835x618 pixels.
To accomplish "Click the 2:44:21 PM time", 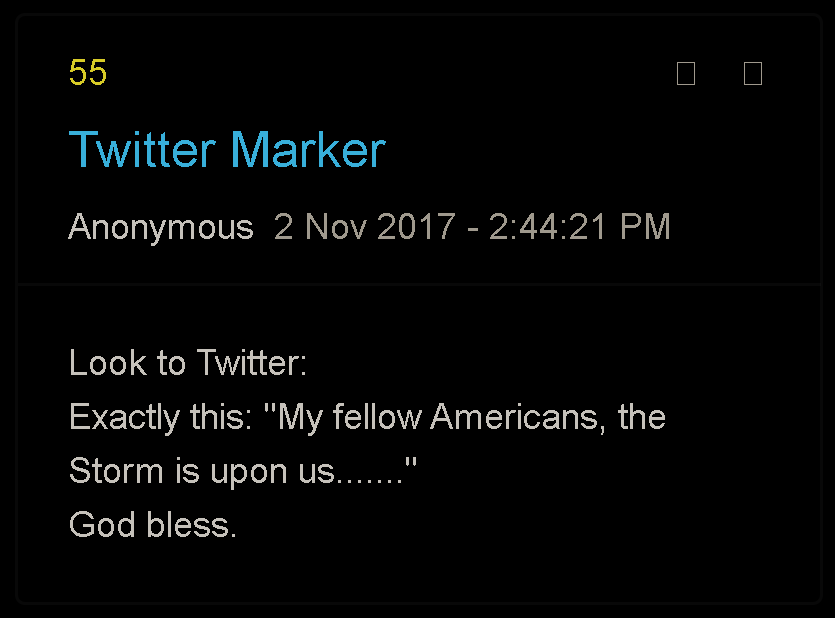I will pos(579,227).
